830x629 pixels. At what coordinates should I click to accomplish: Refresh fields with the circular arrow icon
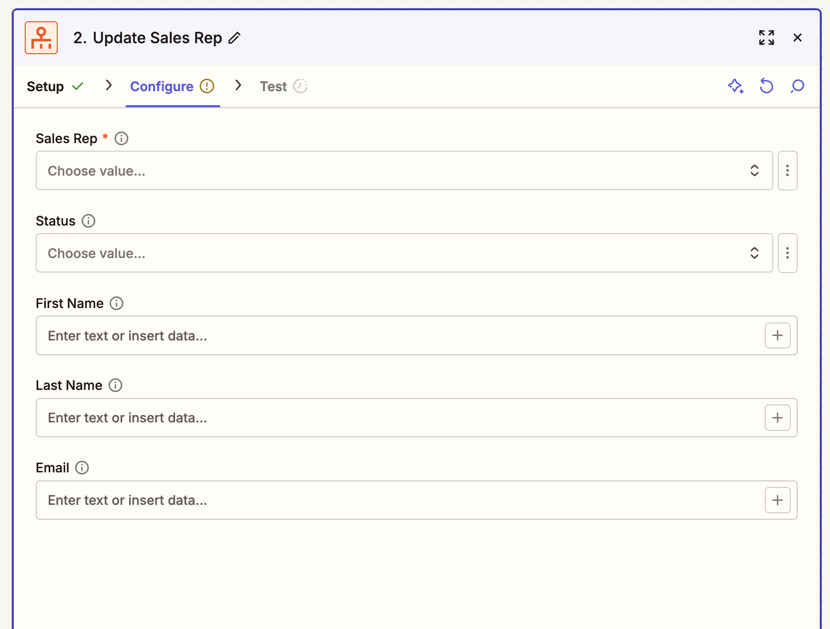click(x=766, y=87)
